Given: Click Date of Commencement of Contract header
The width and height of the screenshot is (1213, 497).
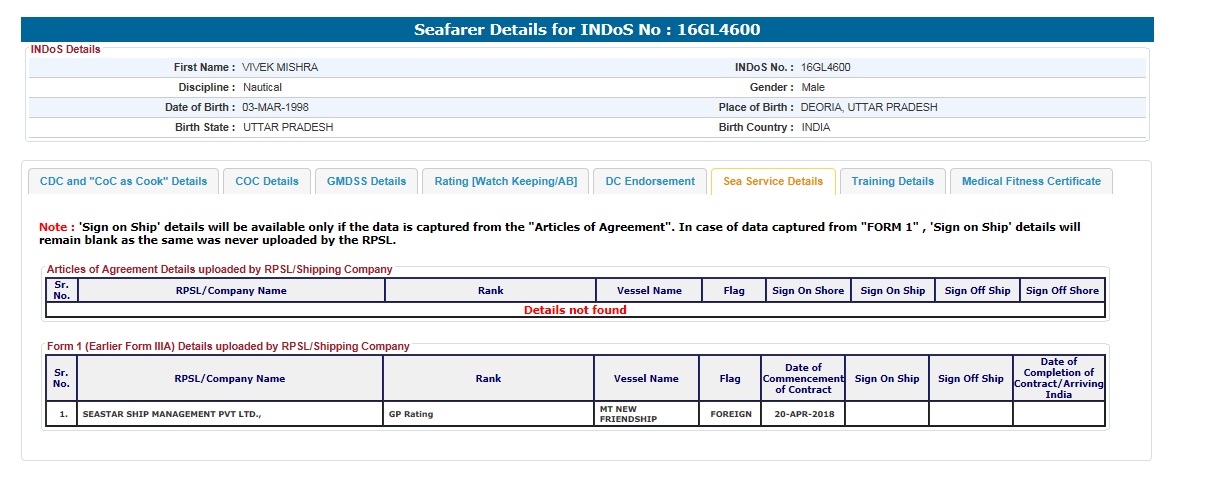Looking at the screenshot, I should pos(803,379).
